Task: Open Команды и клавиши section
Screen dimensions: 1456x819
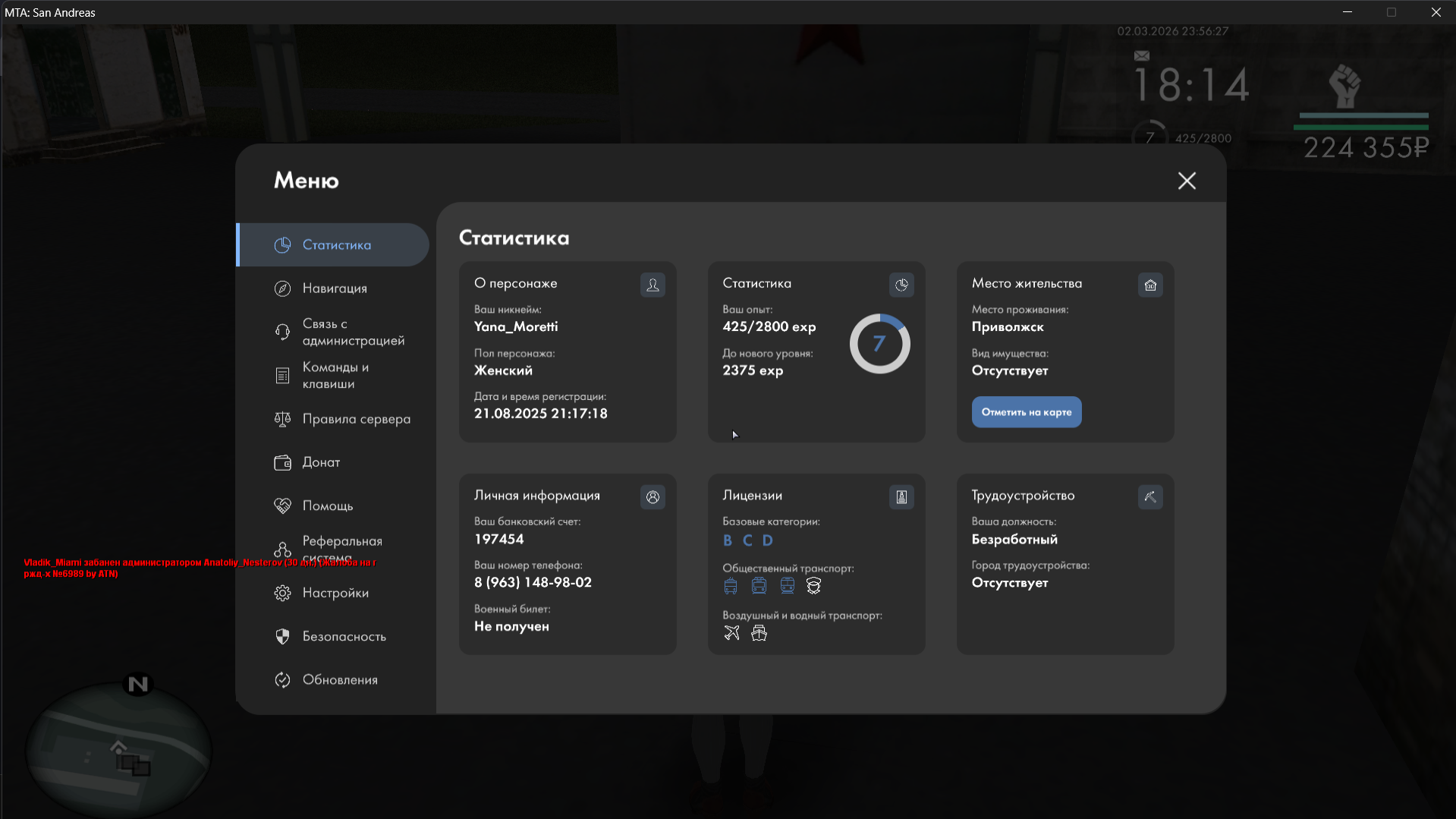Action: tap(334, 376)
